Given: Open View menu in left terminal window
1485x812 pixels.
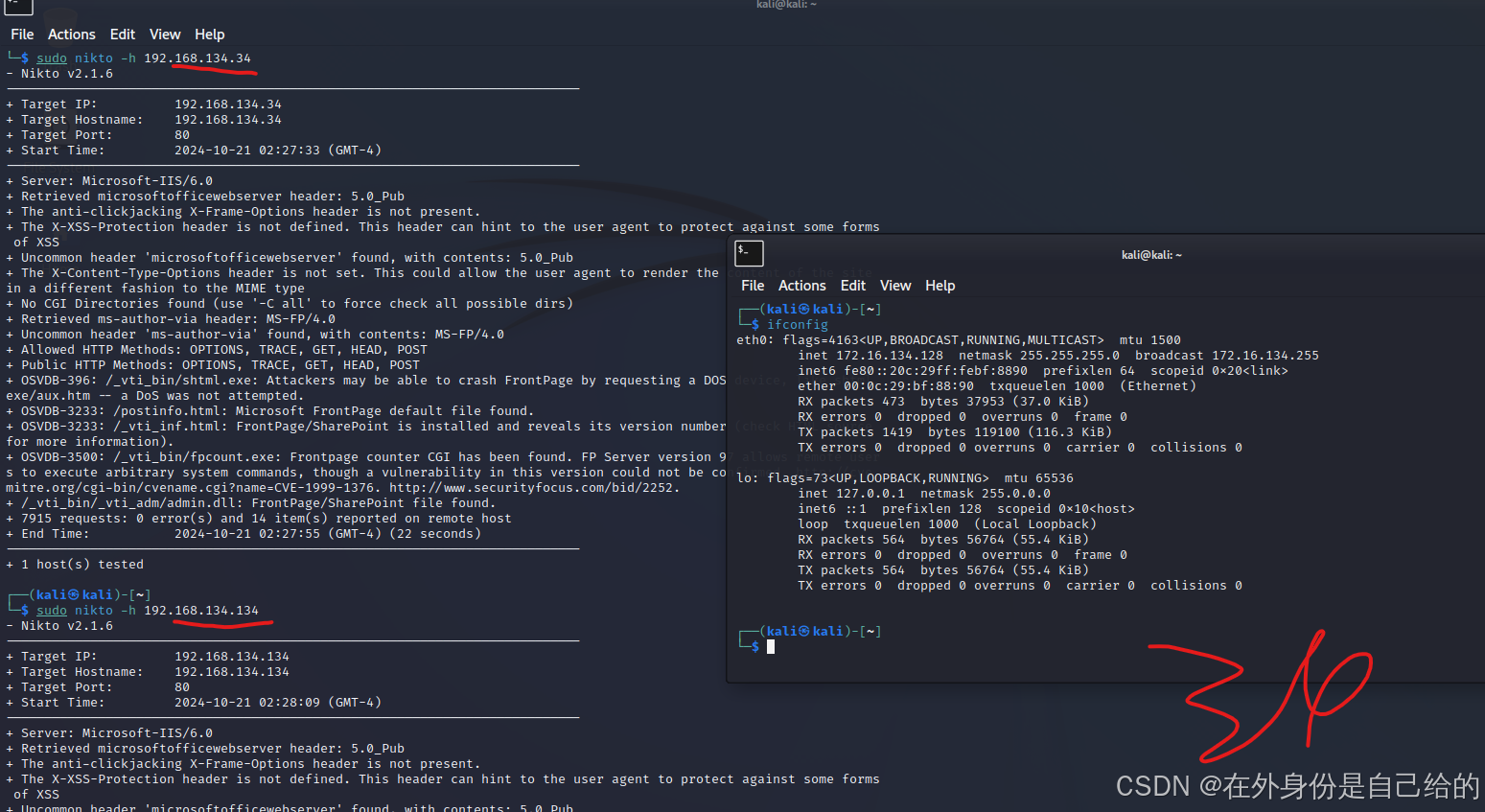Looking at the screenshot, I should (165, 35).
